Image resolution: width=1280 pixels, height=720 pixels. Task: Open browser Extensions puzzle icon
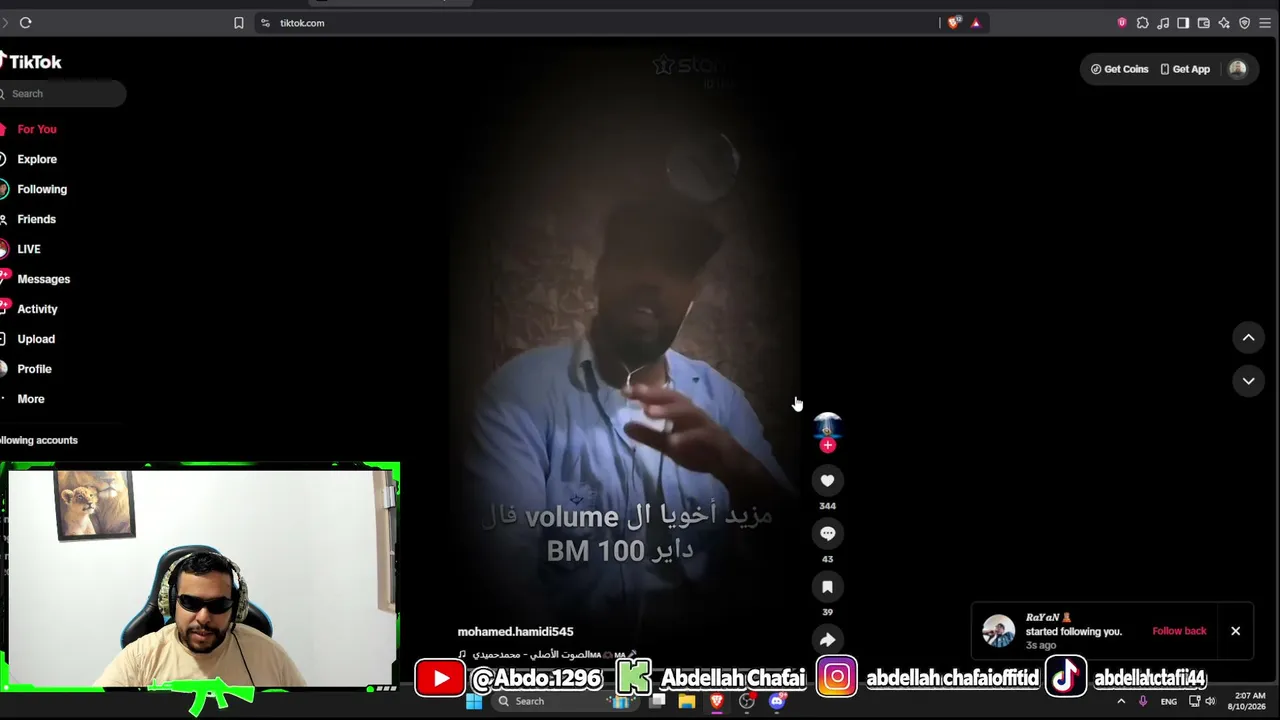coord(1143,23)
